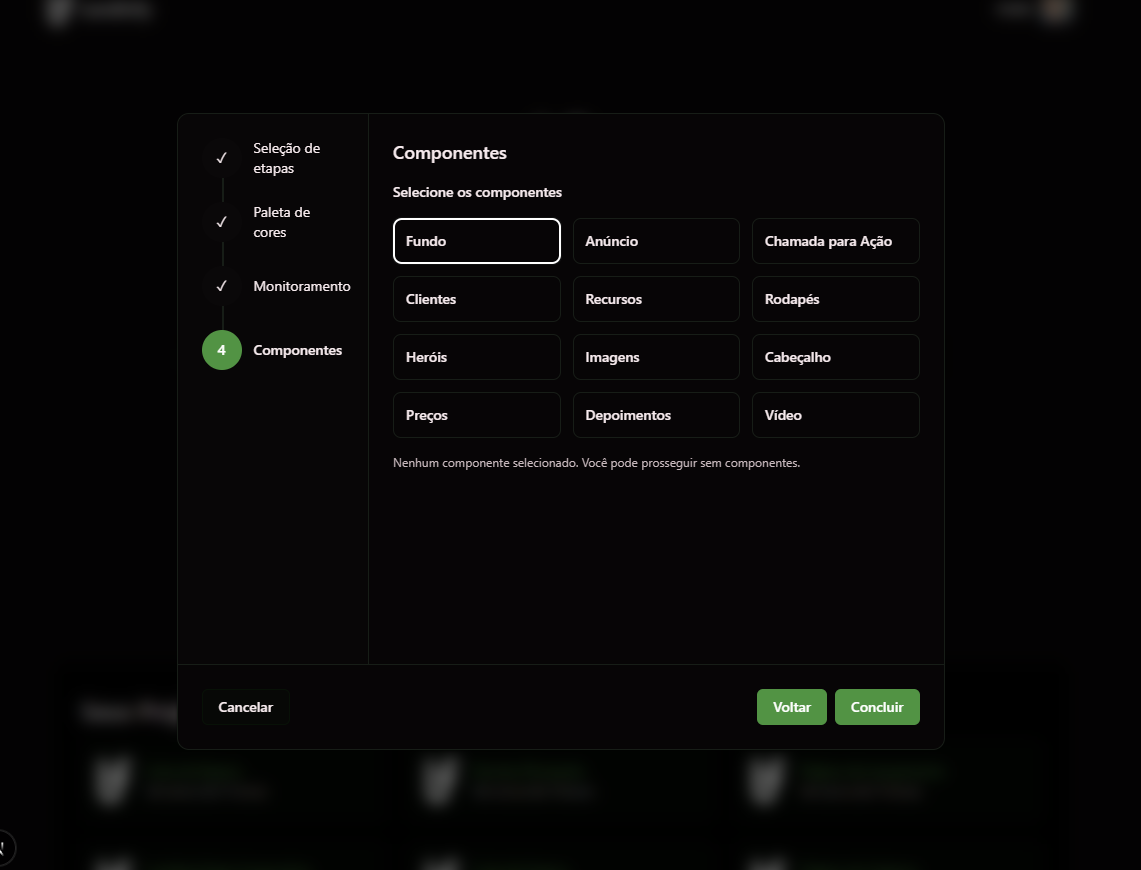Screen dimensions: 1141x870
Task: Choose the Clientes component
Action: [x=476, y=299]
